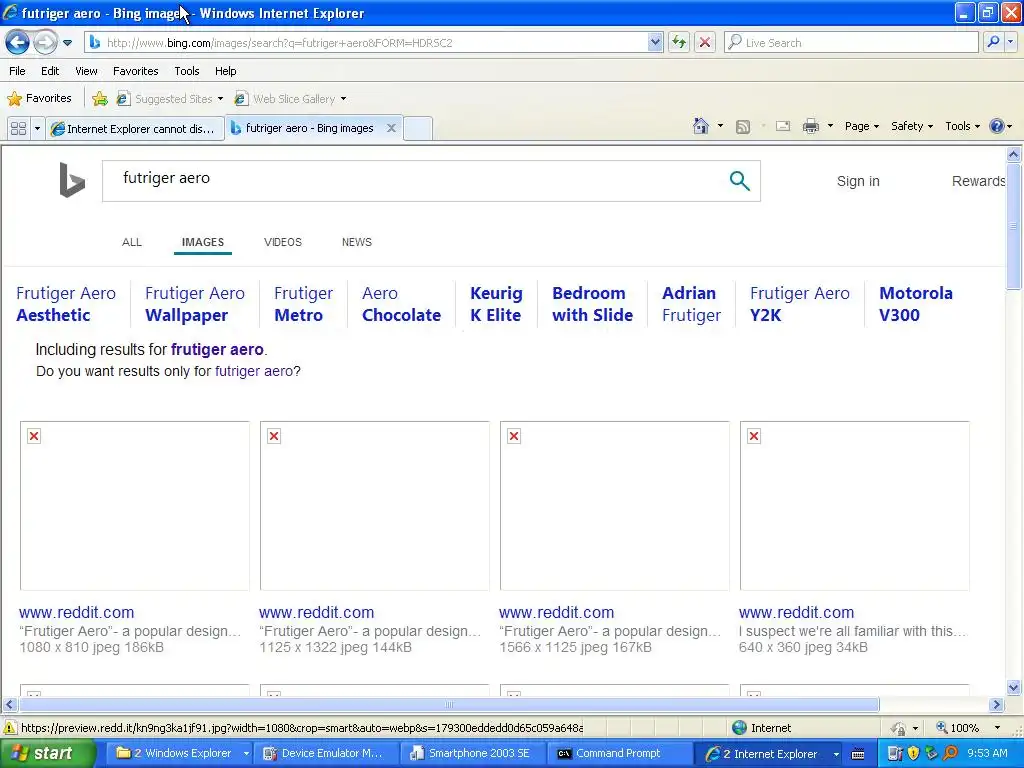Expand the Safety command menu
This screenshot has height=768, width=1024.
click(x=912, y=126)
